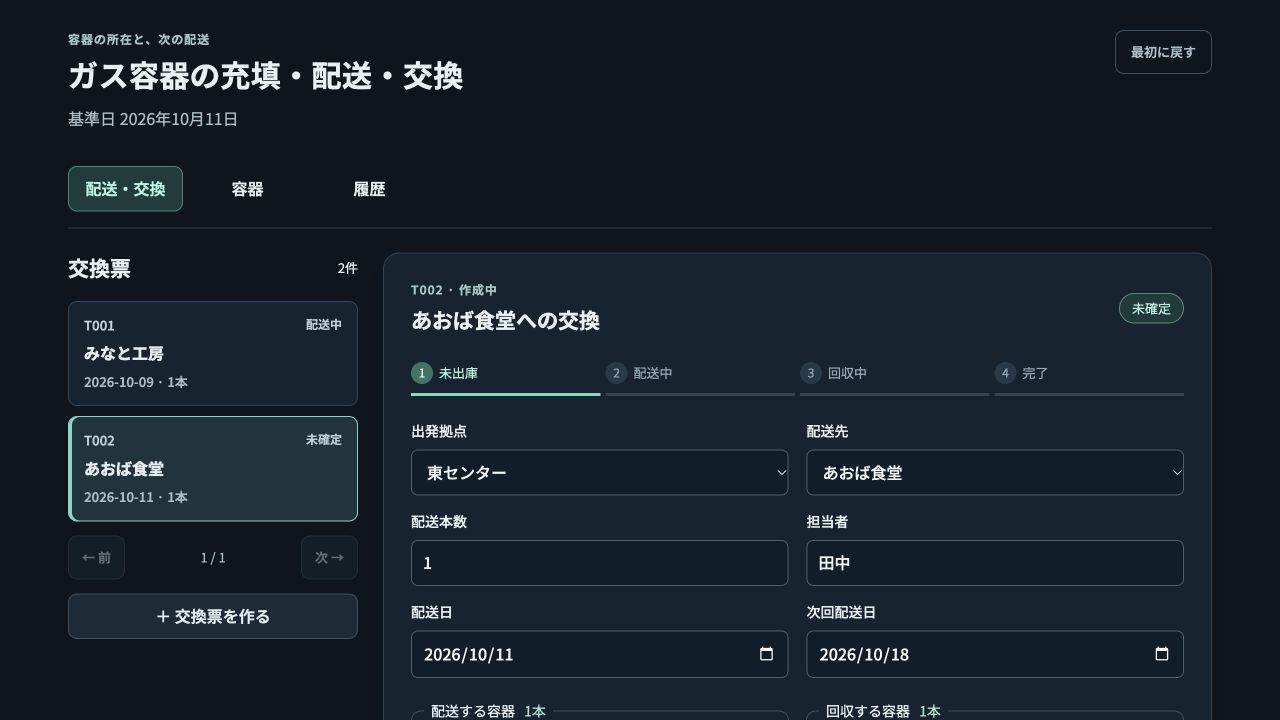Viewport: 1280px width, 720px height.
Task: Open the 配送先 dropdown showing あおば食堂
Action: [995, 472]
